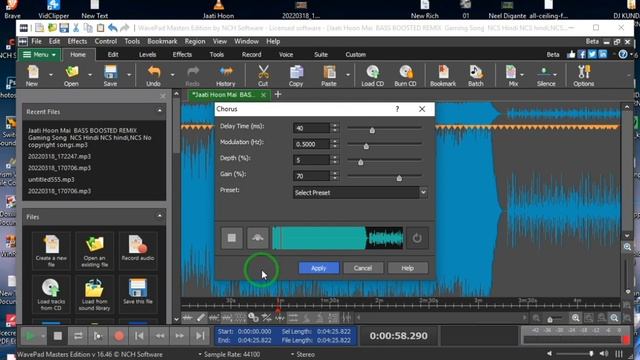
Task: Click the Modulation Hz input field
Action: (311, 144)
